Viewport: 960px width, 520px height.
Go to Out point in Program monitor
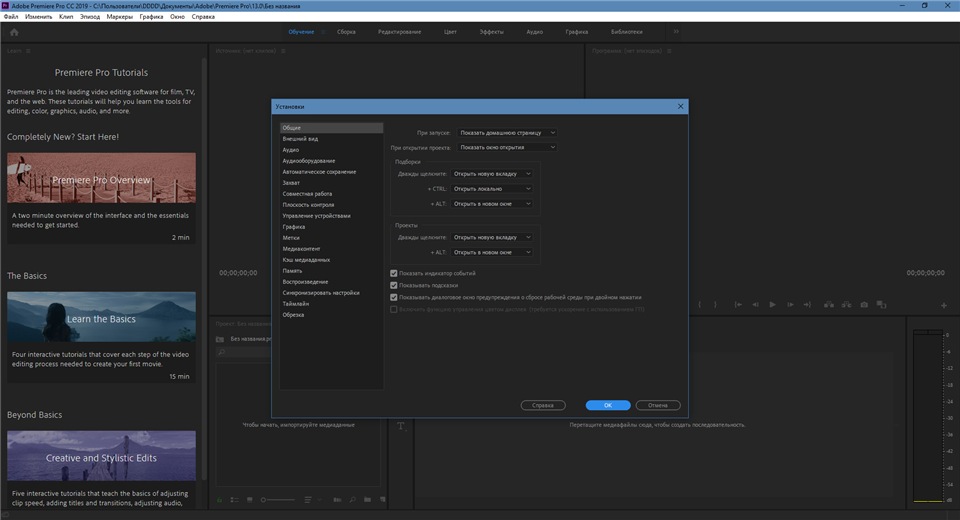807,304
